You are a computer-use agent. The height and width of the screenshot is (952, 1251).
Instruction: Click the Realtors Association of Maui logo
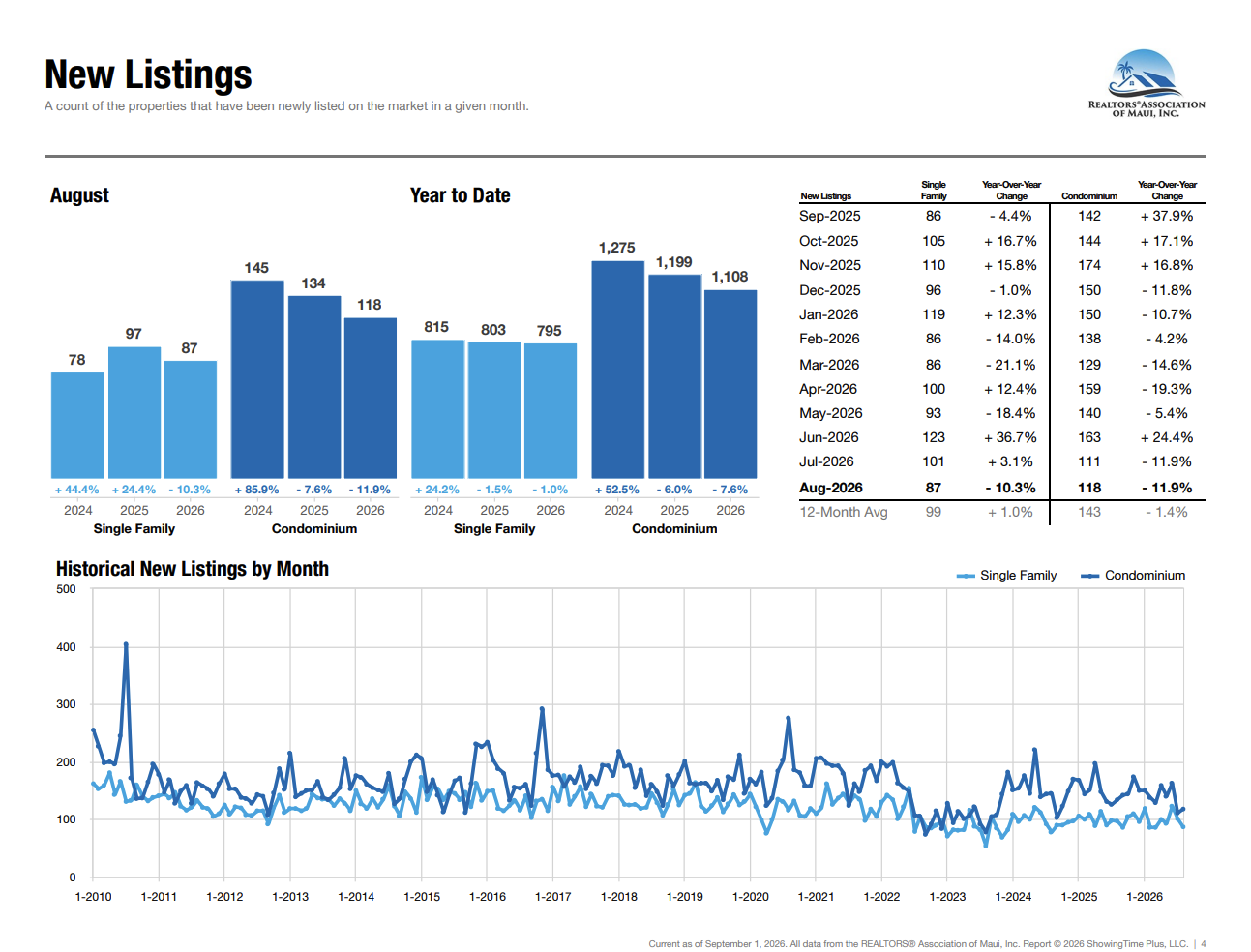click(x=1147, y=84)
